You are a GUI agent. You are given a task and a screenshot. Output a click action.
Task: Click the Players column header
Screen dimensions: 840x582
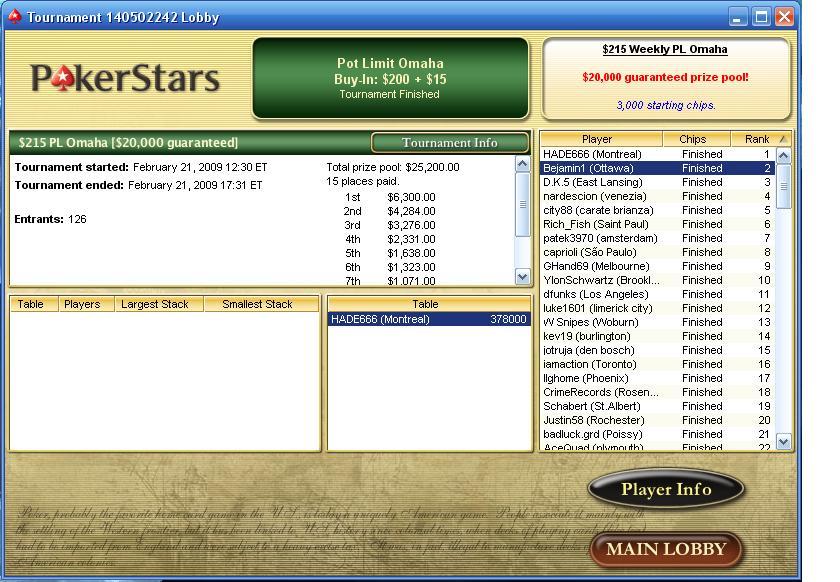pos(86,304)
